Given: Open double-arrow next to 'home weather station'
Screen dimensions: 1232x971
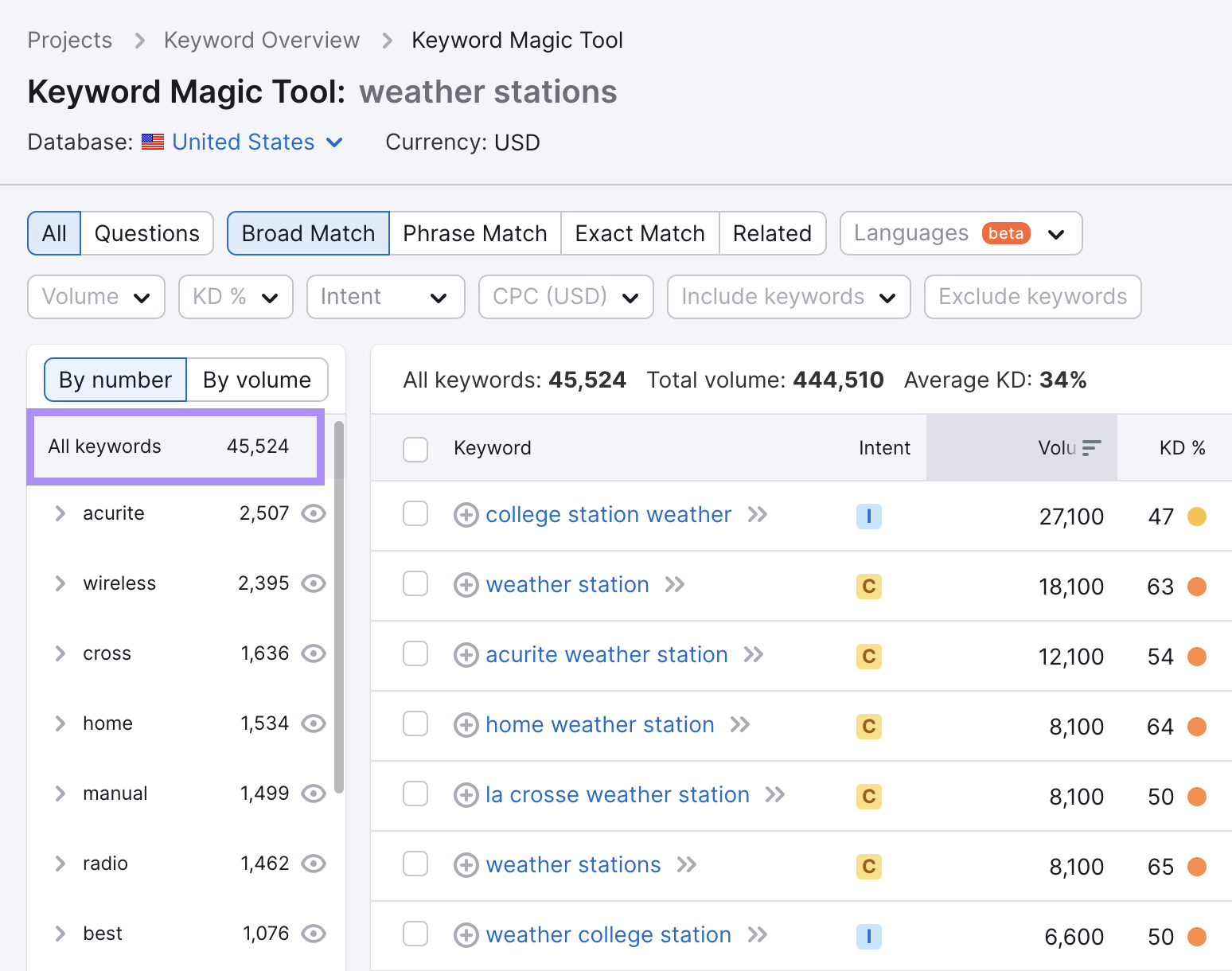Looking at the screenshot, I should click(740, 725).
